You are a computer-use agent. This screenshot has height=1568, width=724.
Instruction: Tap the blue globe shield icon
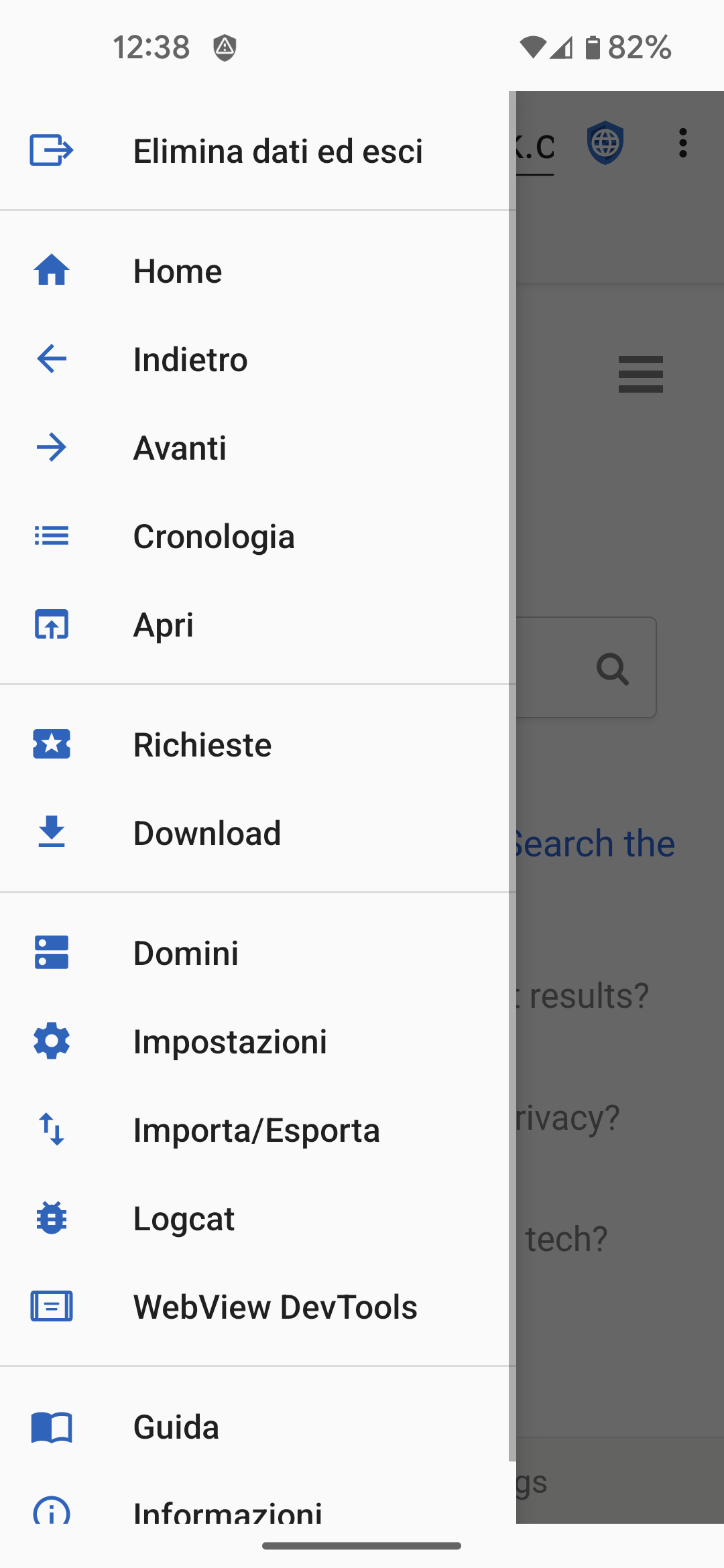click(x=605, y=143)
